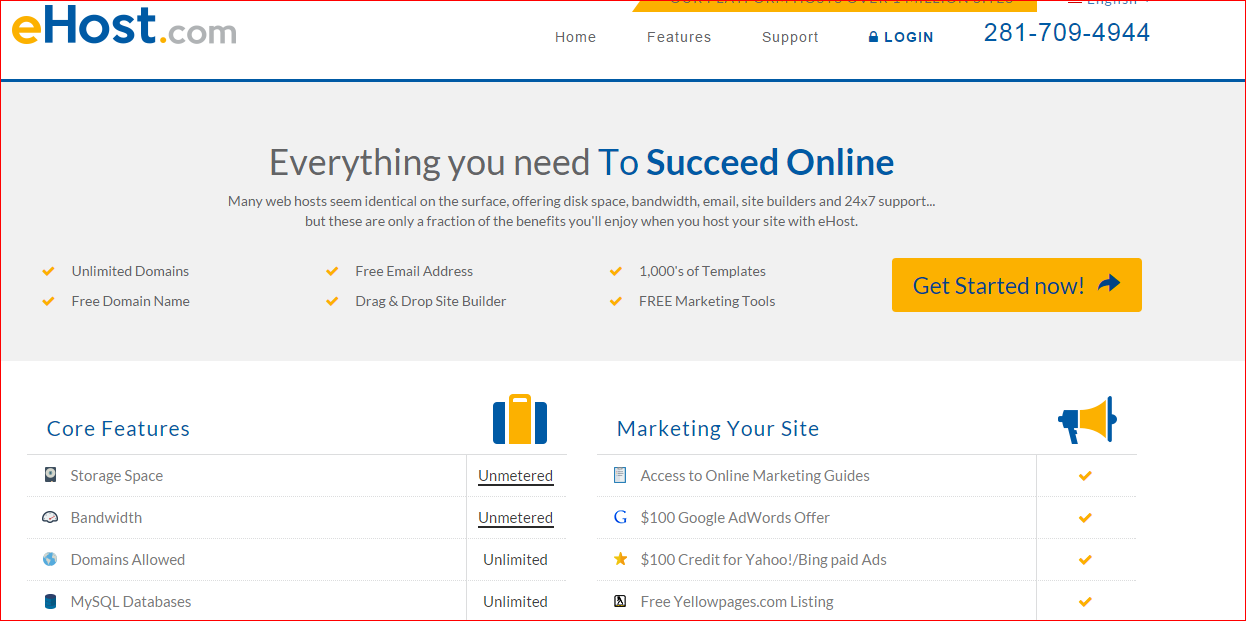Open the Home menu item
This screenshot has height=621, width=1246.
[575, 37]
